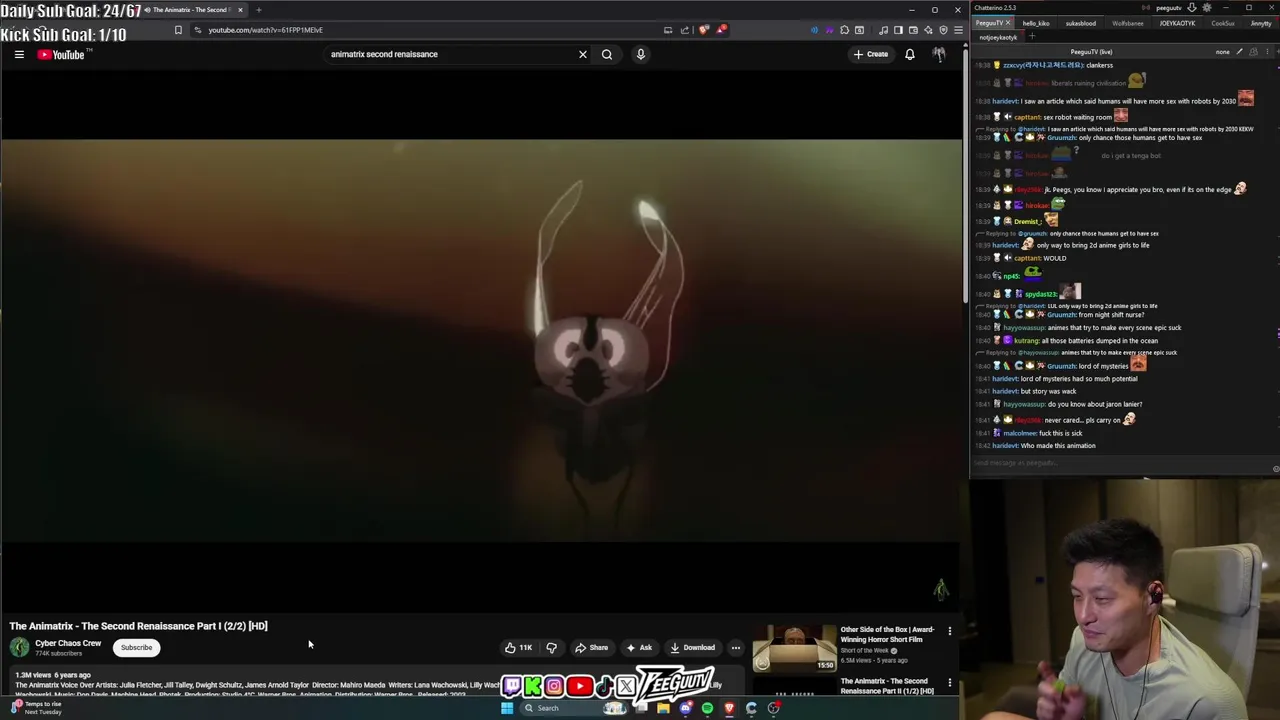Select The Animatrix browser tab
The width and height of the screenshot is (1280, 720).
pos(192,10)
